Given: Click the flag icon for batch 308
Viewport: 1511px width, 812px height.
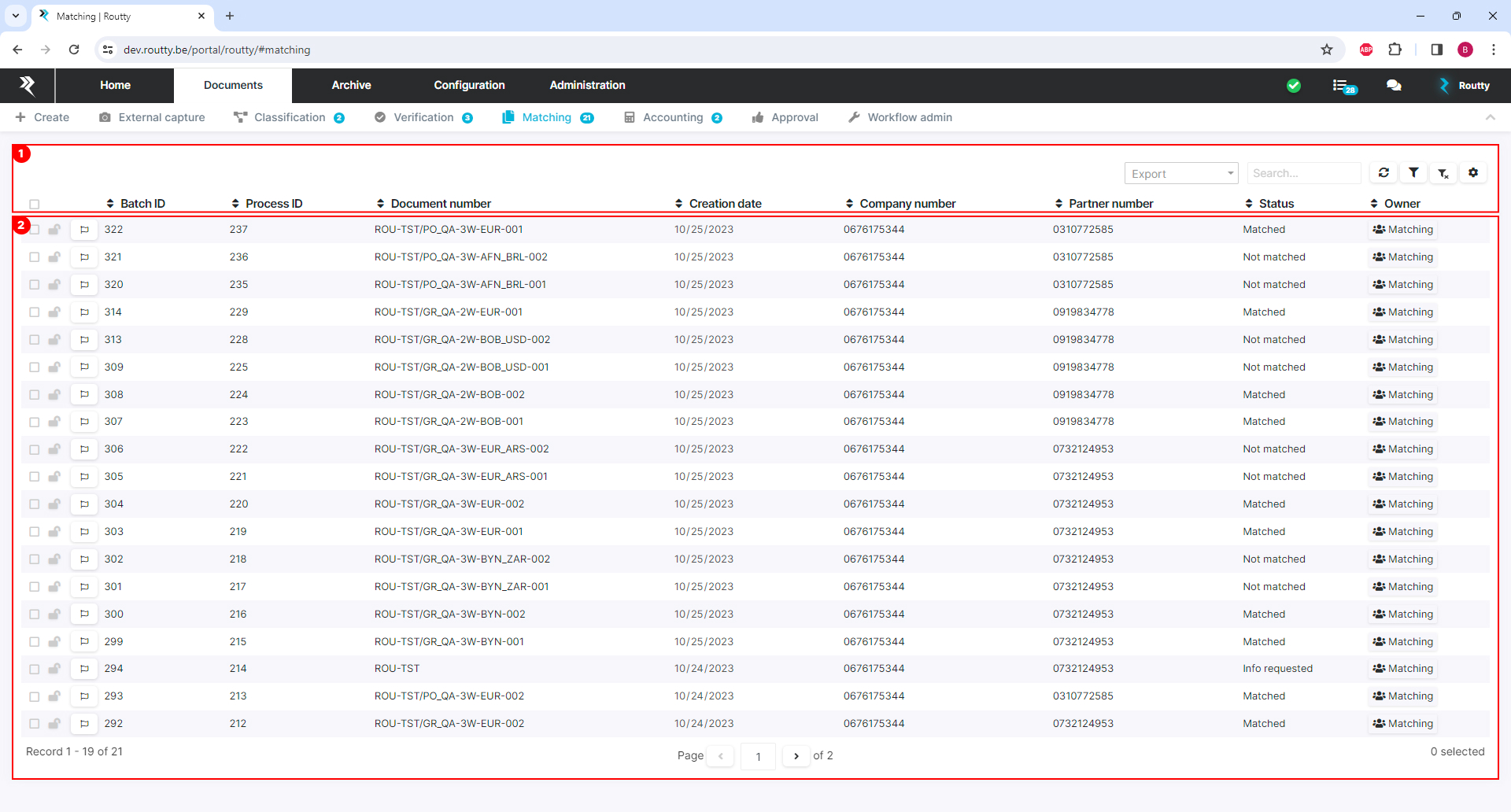Looking at the screenshot, I should [x=84, y=395].
